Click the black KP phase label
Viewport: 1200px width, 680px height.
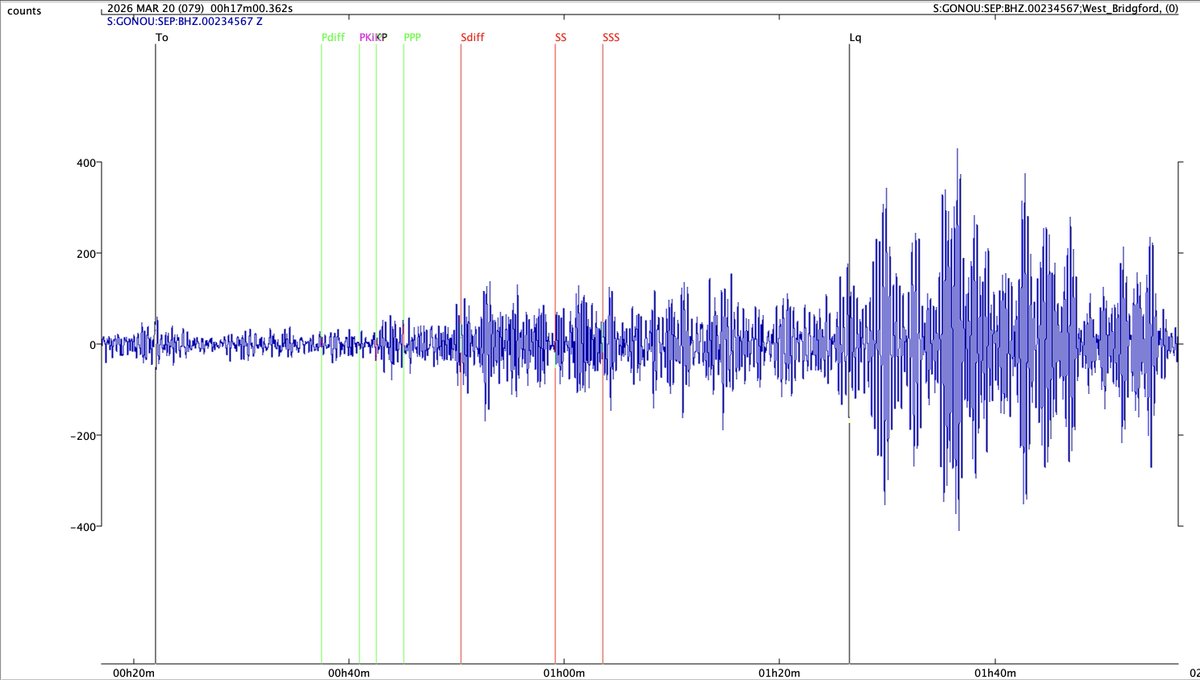click(x=383, y=37)
